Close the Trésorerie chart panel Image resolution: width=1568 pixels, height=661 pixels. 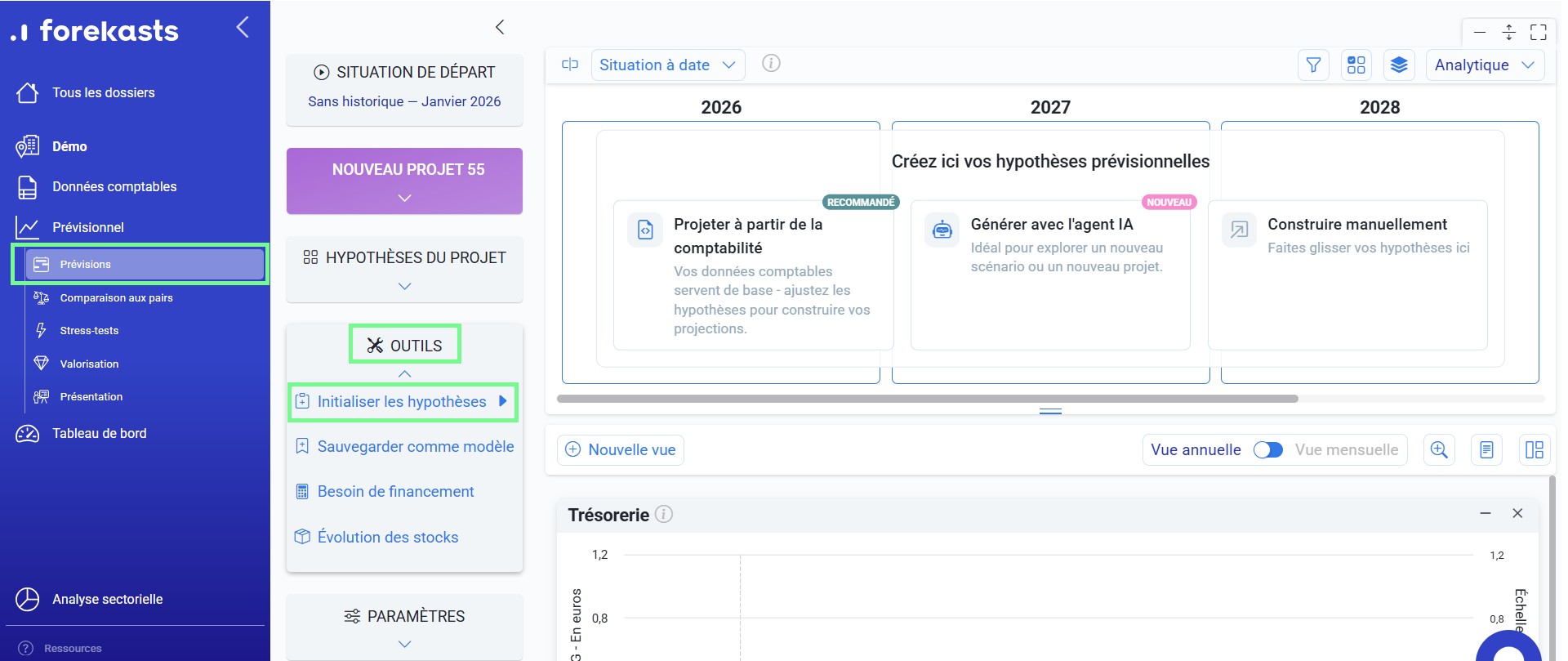pyautogui.click(x=1517, y=513)
